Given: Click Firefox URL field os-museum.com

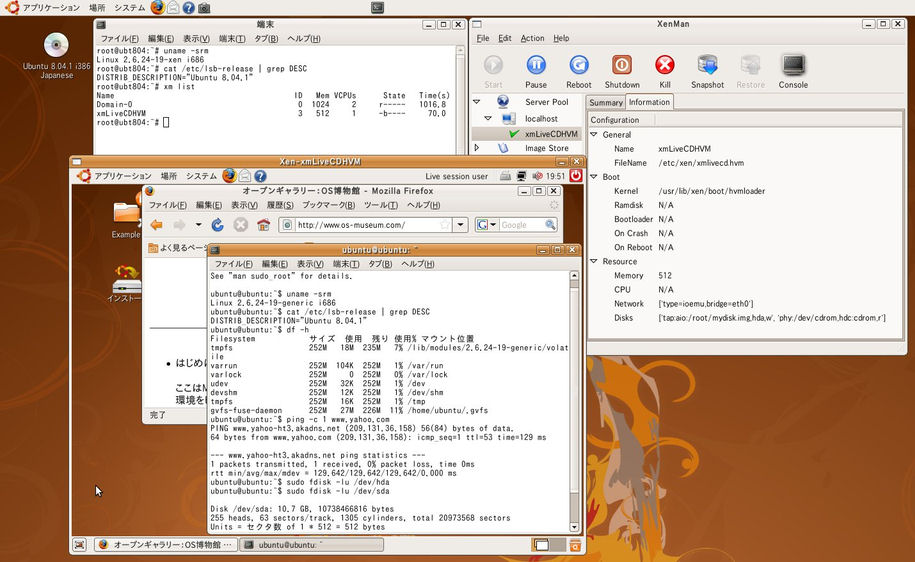Looking at the screenshot, I should tap(366, 225).
